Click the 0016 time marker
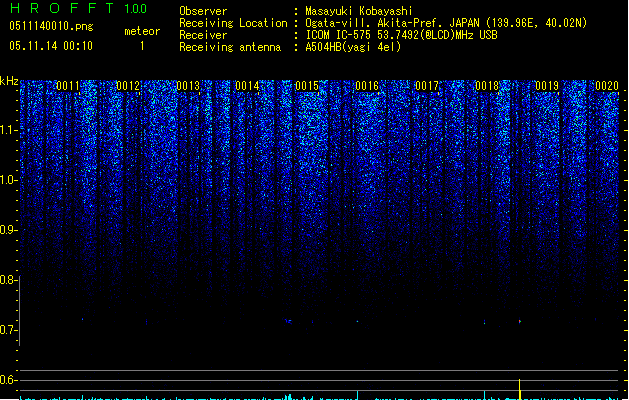This screenshot has width=629, height=400. click(x=367, y=86)
